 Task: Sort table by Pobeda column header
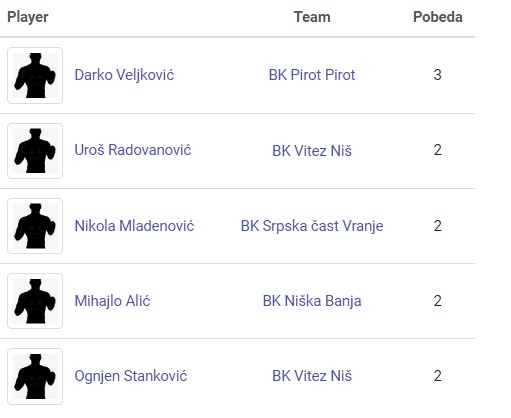point(438,17)
